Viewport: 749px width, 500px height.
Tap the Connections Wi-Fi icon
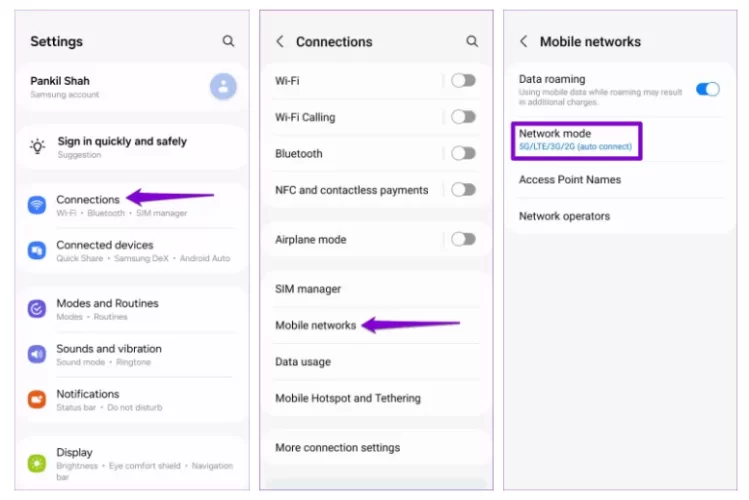point(37,205)
